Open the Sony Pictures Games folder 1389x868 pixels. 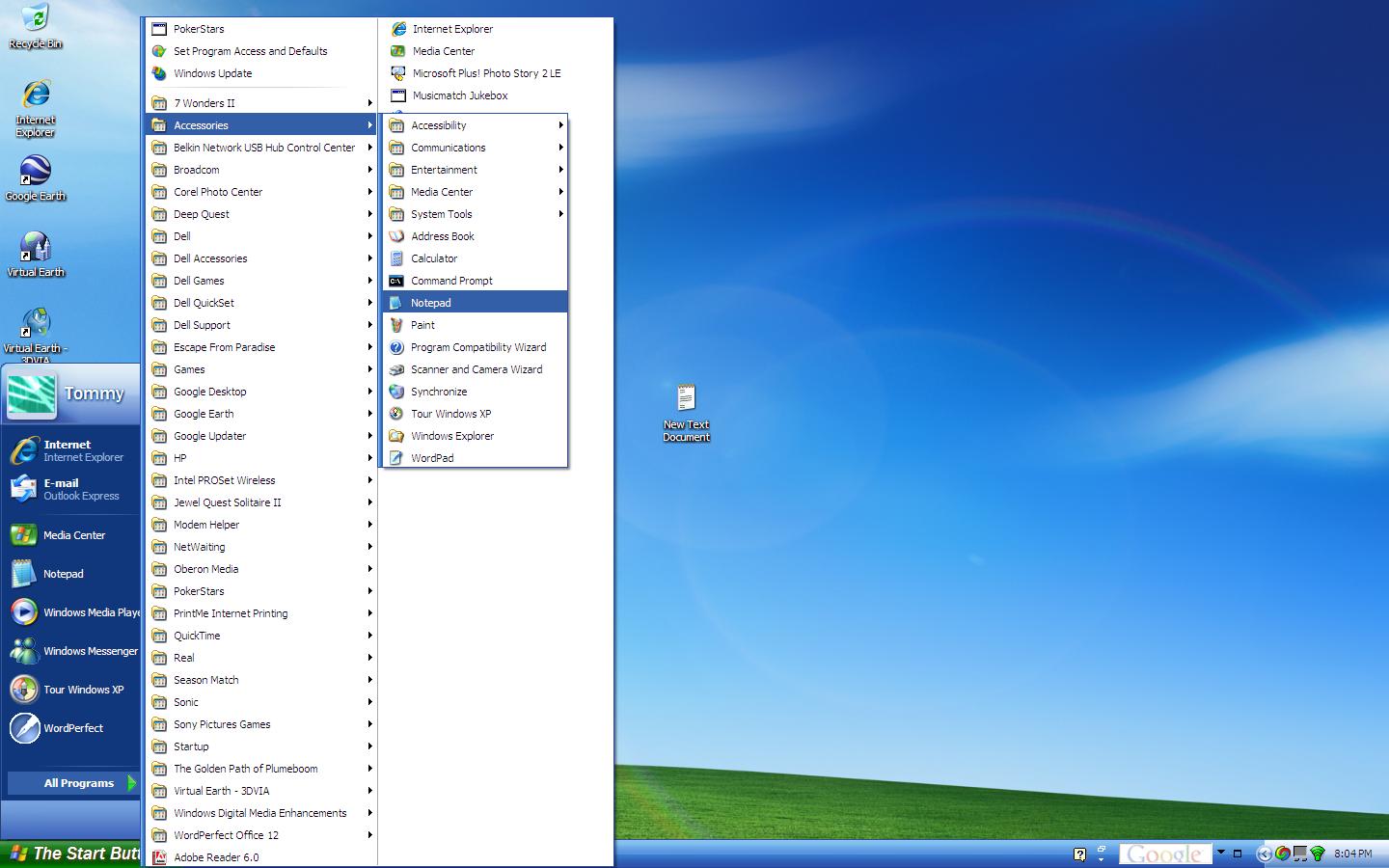261,724
